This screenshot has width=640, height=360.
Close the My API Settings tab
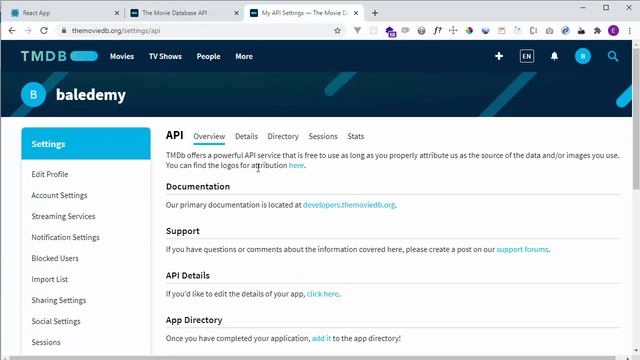[x=356, y=13]
